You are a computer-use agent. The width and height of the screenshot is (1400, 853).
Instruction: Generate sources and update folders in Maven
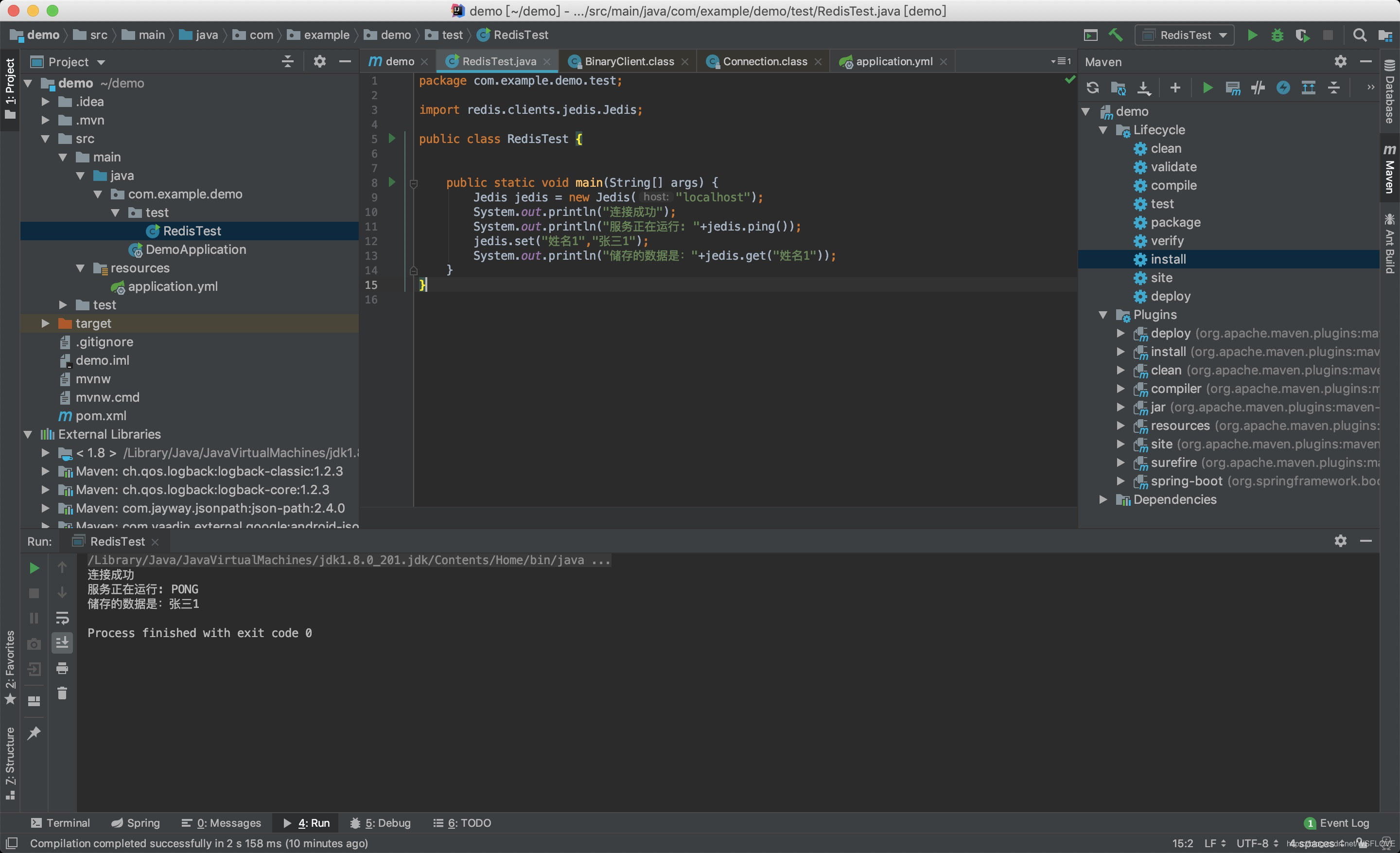tap(1118, 88)
